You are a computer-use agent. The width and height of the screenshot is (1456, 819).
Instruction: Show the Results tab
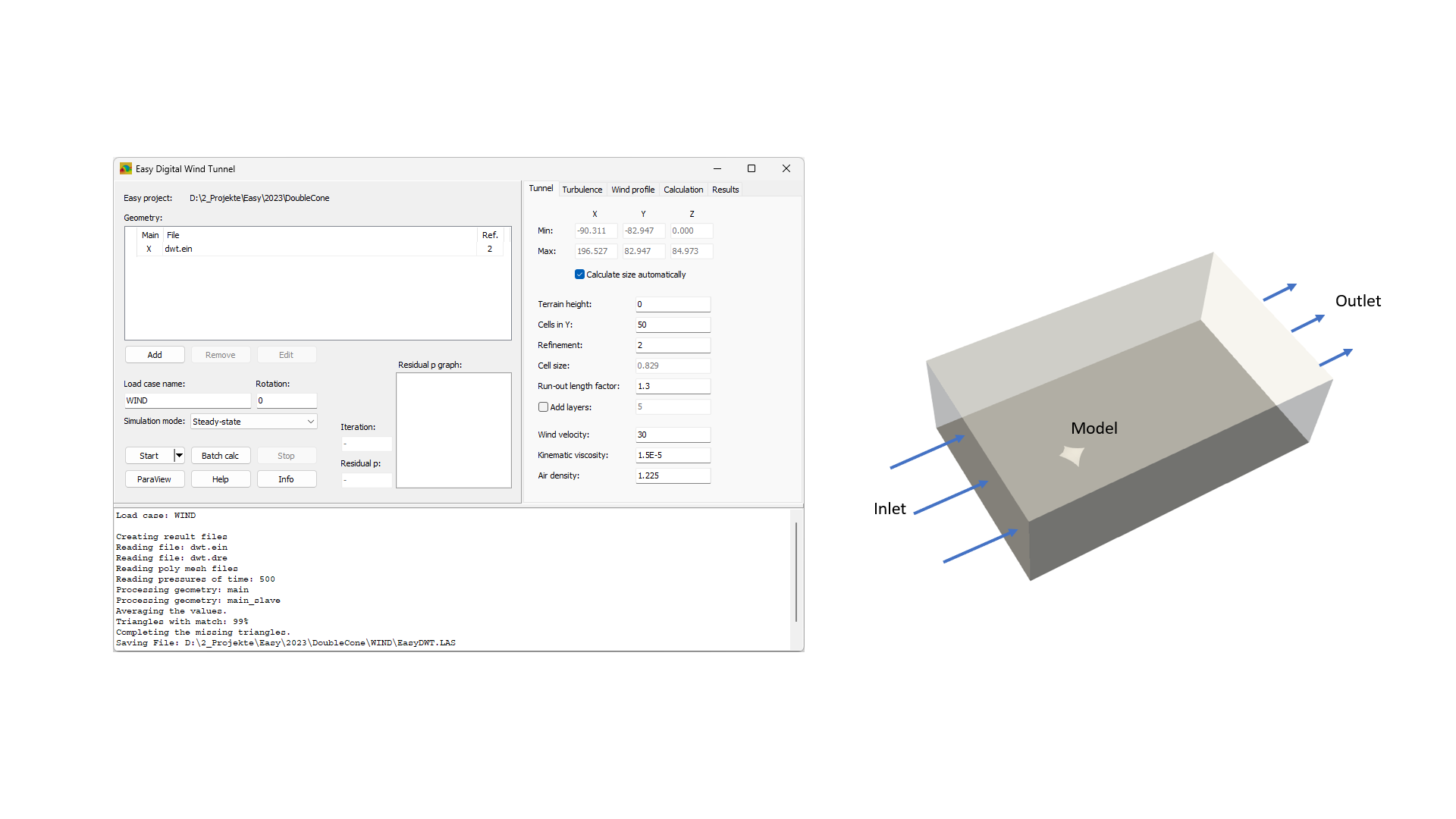(x=725, y=190)
